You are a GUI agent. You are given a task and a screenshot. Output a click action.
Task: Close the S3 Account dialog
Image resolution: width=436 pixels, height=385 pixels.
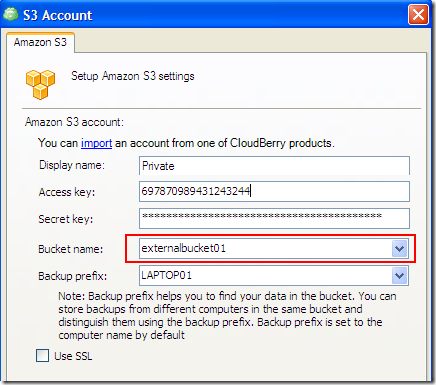(x=418, y=15)
